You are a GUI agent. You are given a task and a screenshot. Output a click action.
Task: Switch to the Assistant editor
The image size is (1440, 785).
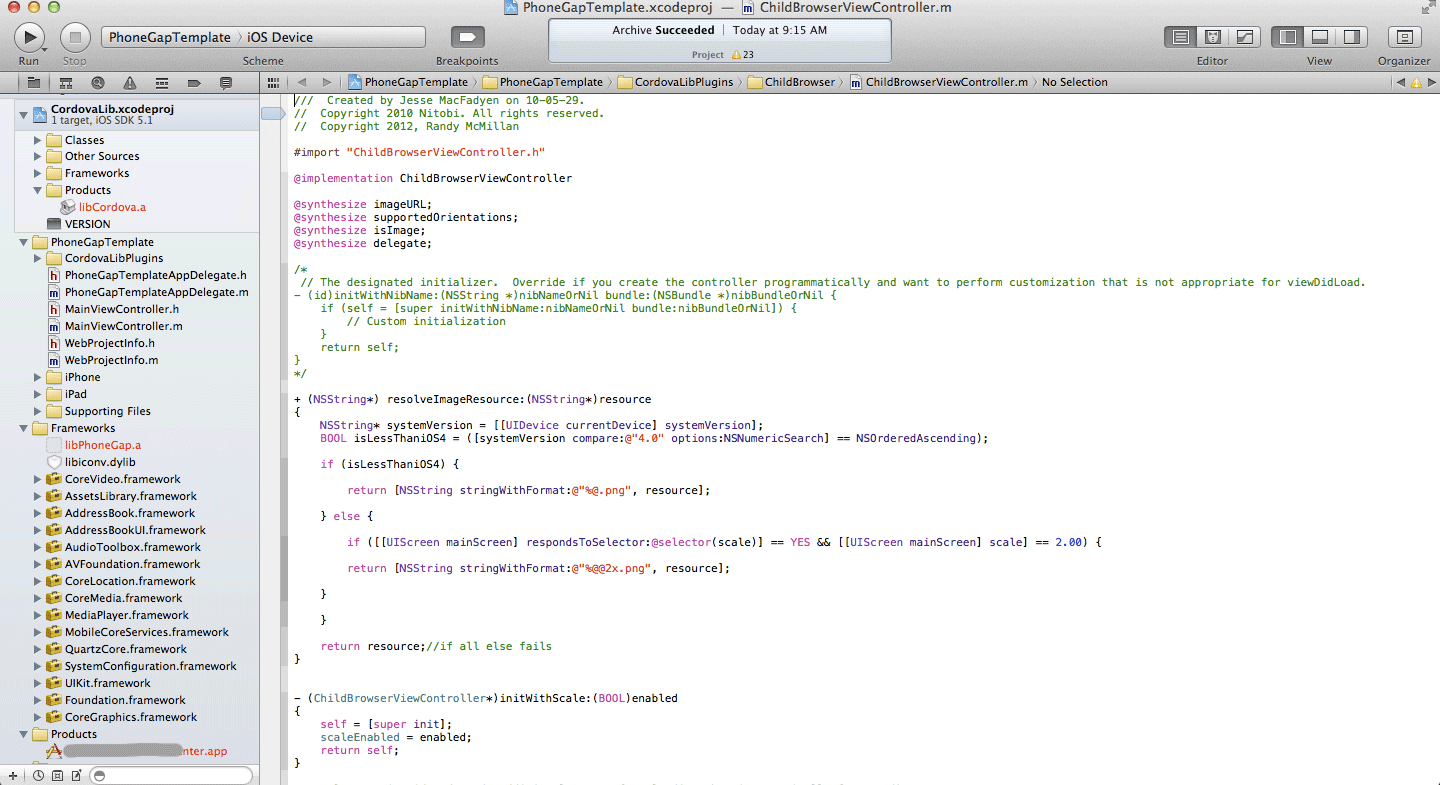1212,38
